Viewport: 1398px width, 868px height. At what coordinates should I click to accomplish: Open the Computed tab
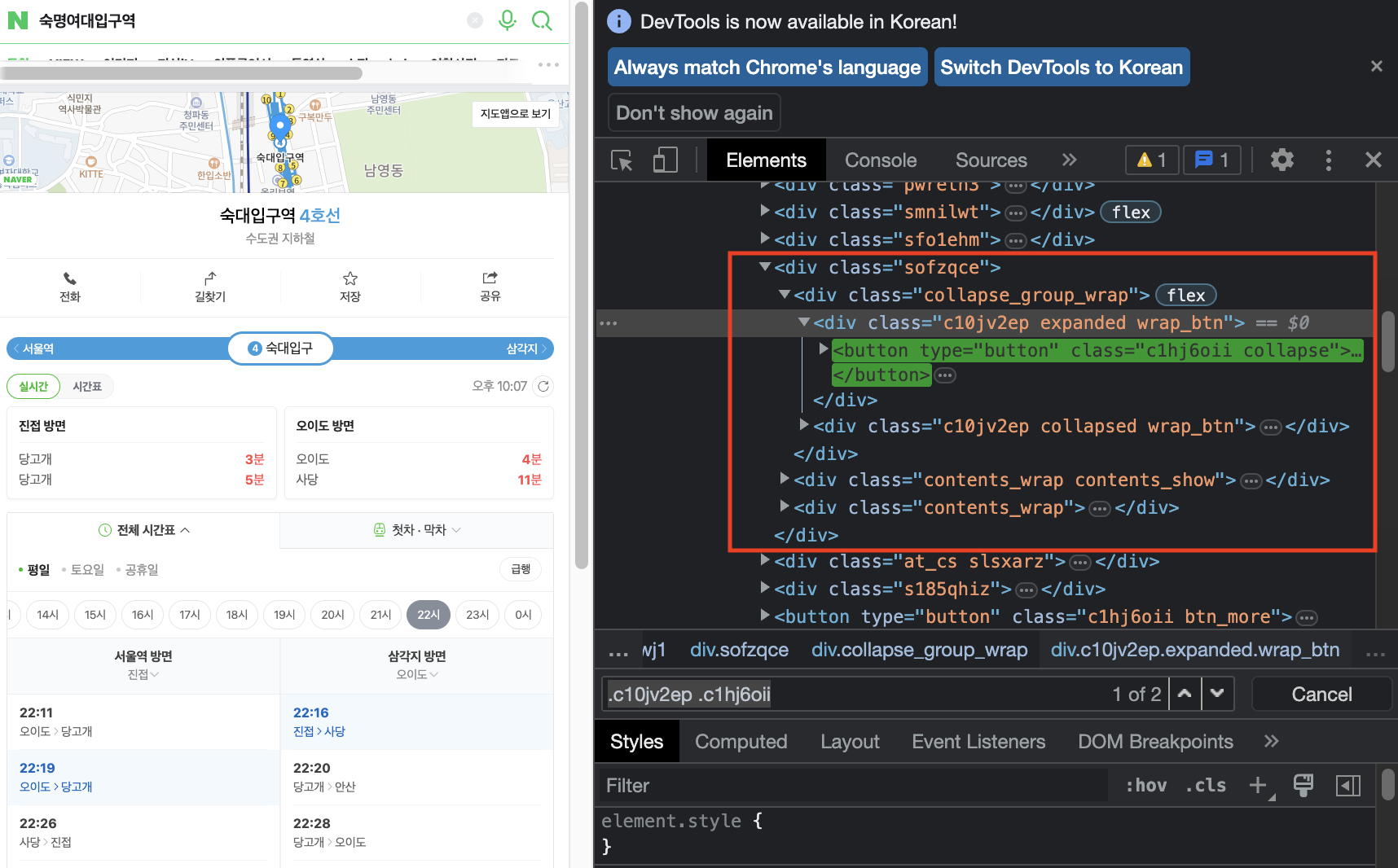(741, 742)
